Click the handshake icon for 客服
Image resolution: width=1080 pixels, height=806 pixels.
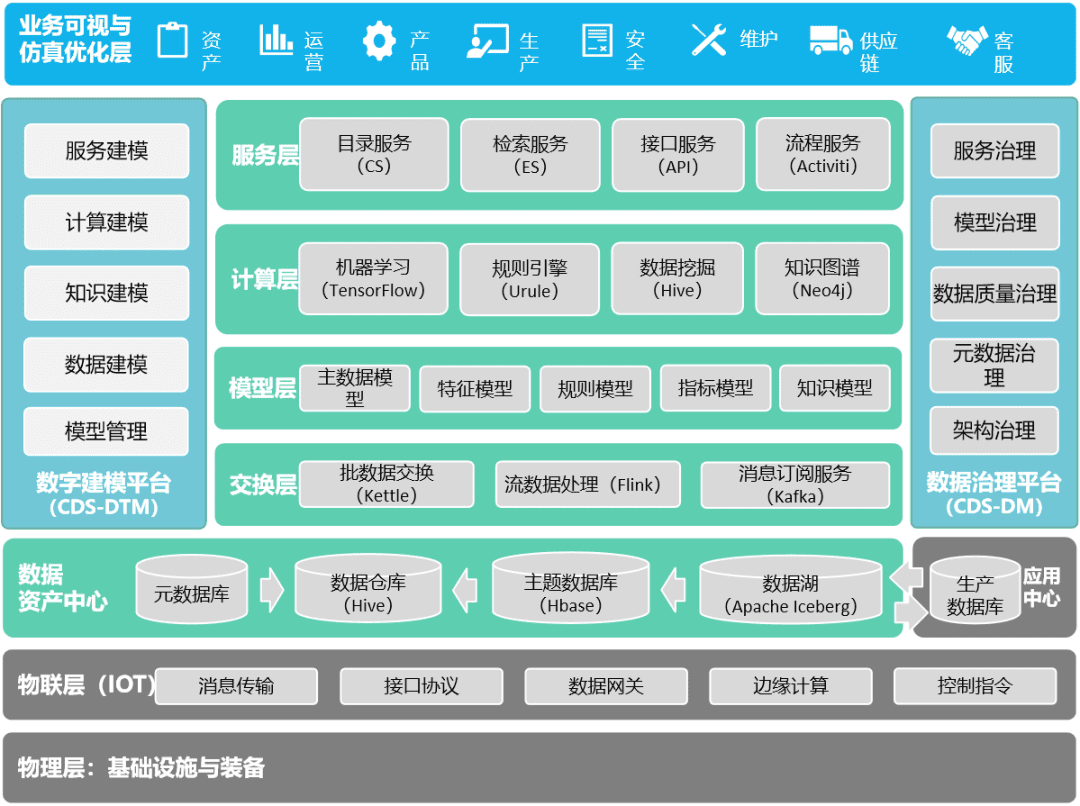point(967,41)
